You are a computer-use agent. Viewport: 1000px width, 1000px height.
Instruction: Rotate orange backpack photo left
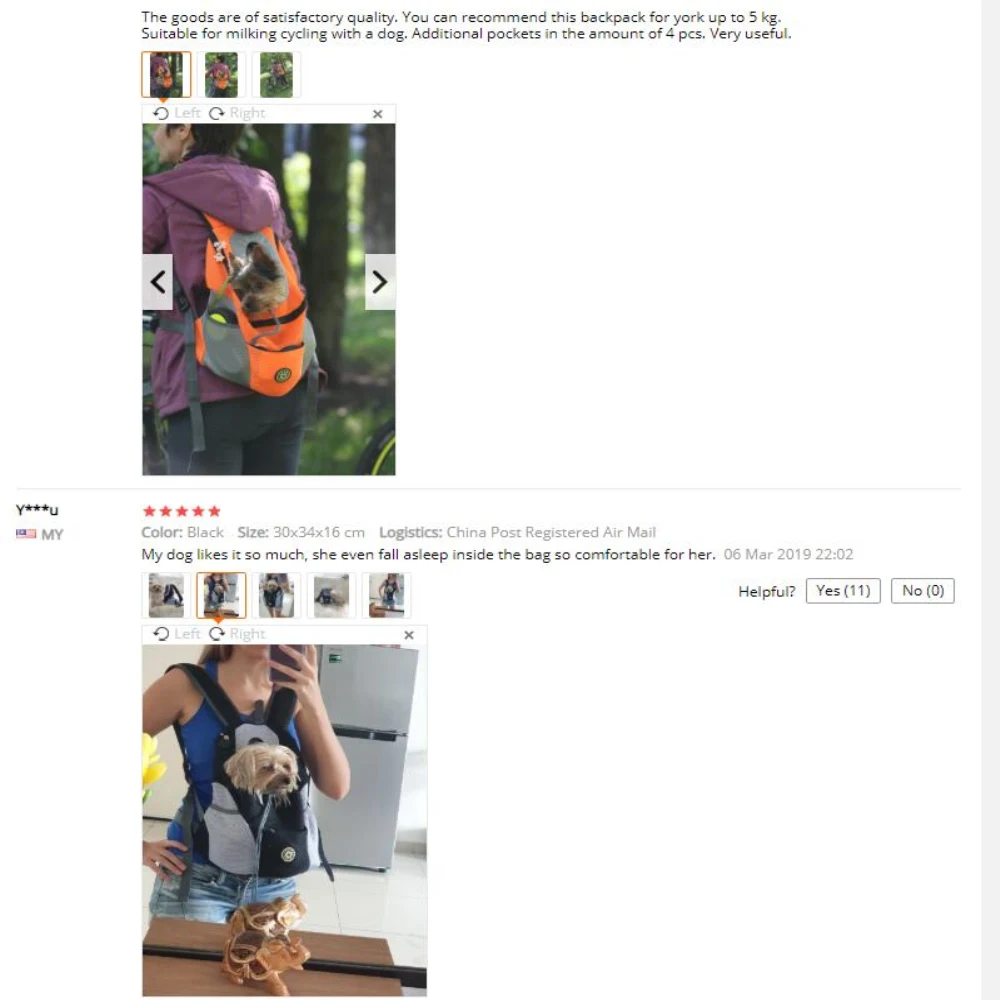[x=177, y=114]
